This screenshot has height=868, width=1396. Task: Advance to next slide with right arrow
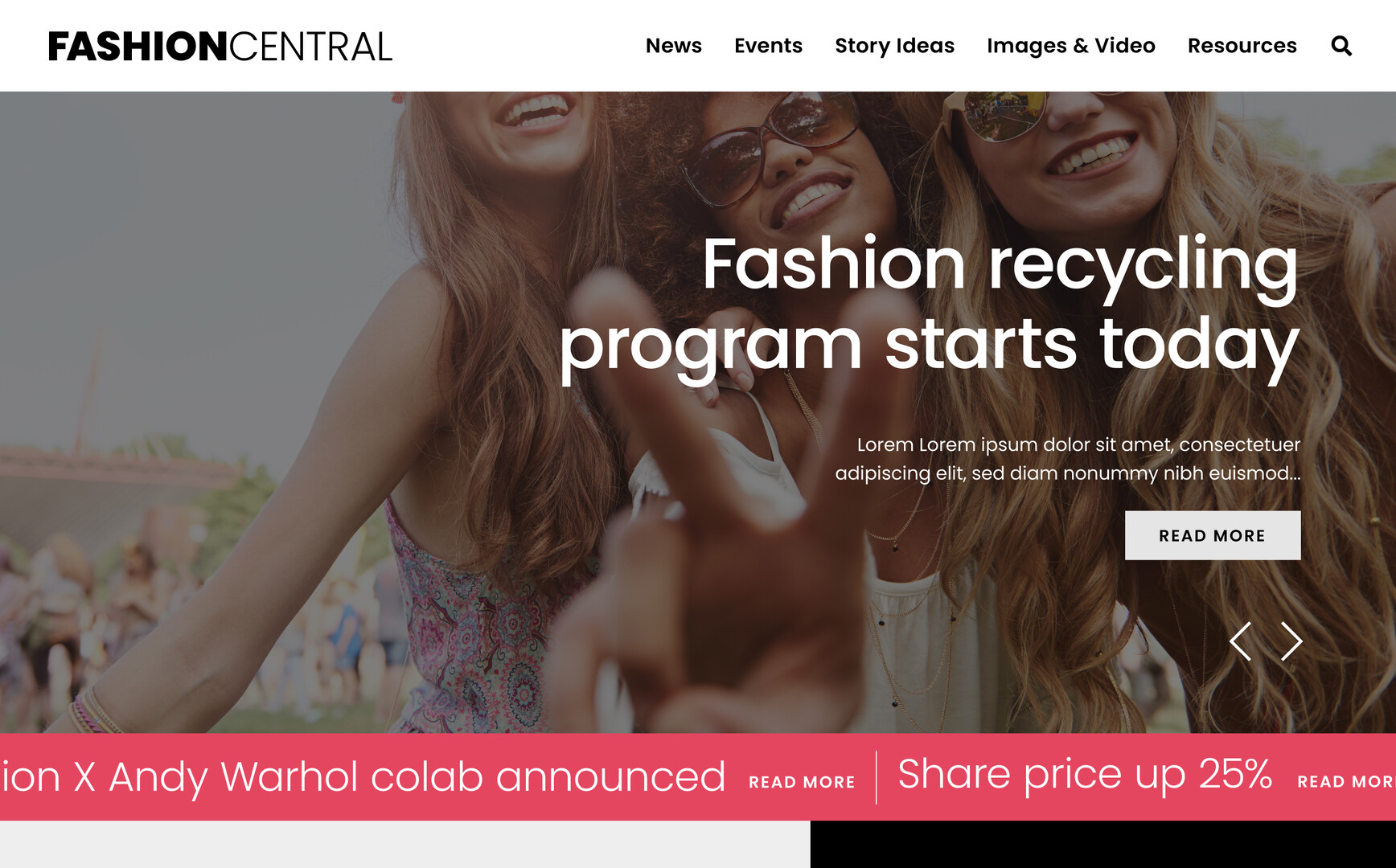pyautogui.click(x=1291, y=641)
